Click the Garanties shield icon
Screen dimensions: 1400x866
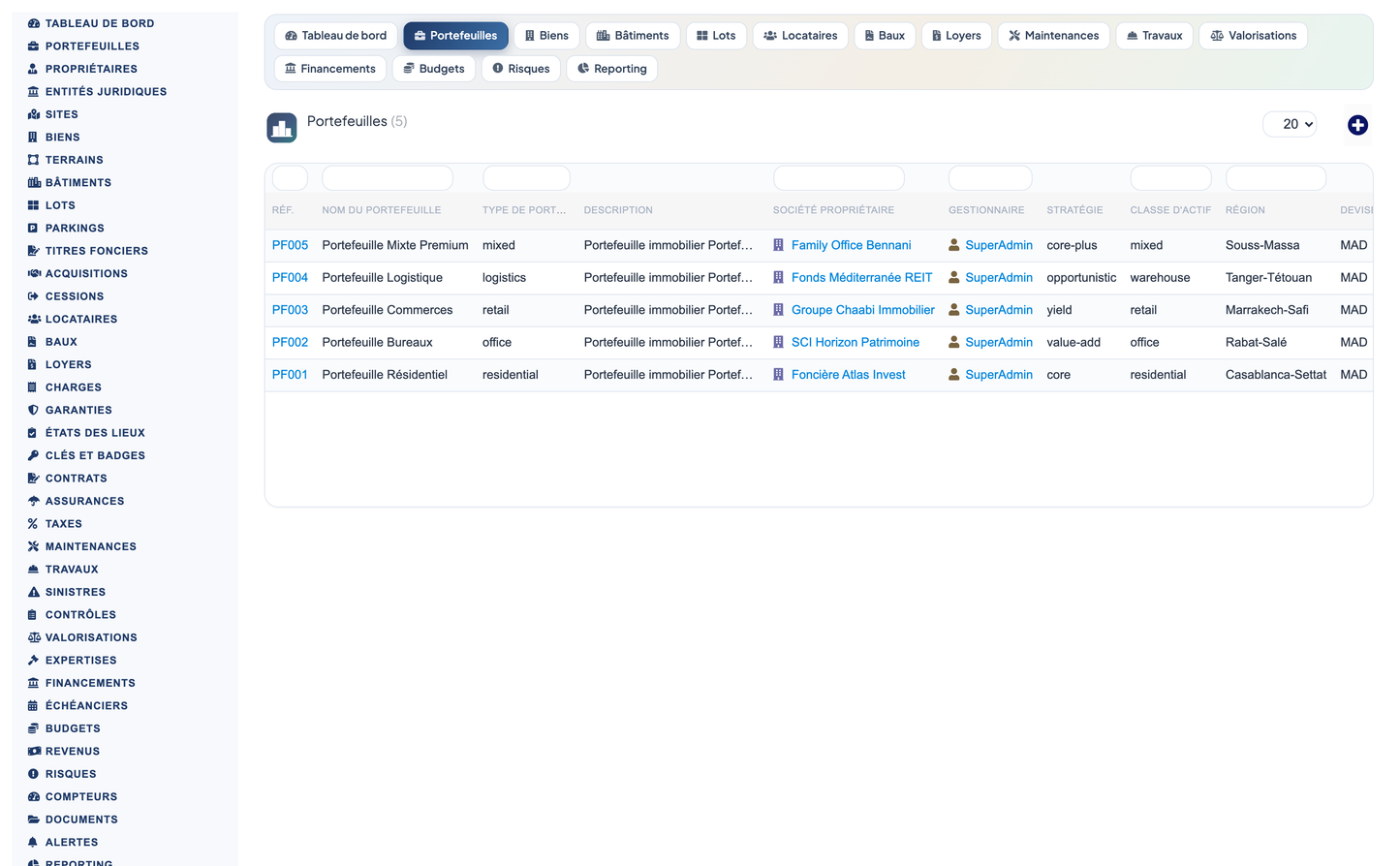coord(34,410)
